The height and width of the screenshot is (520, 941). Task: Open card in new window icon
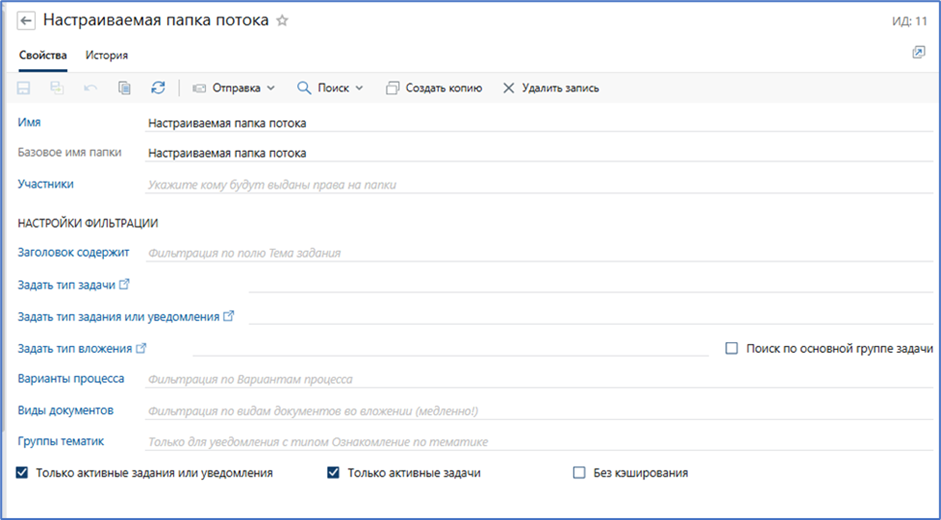(x=919, y=53)
